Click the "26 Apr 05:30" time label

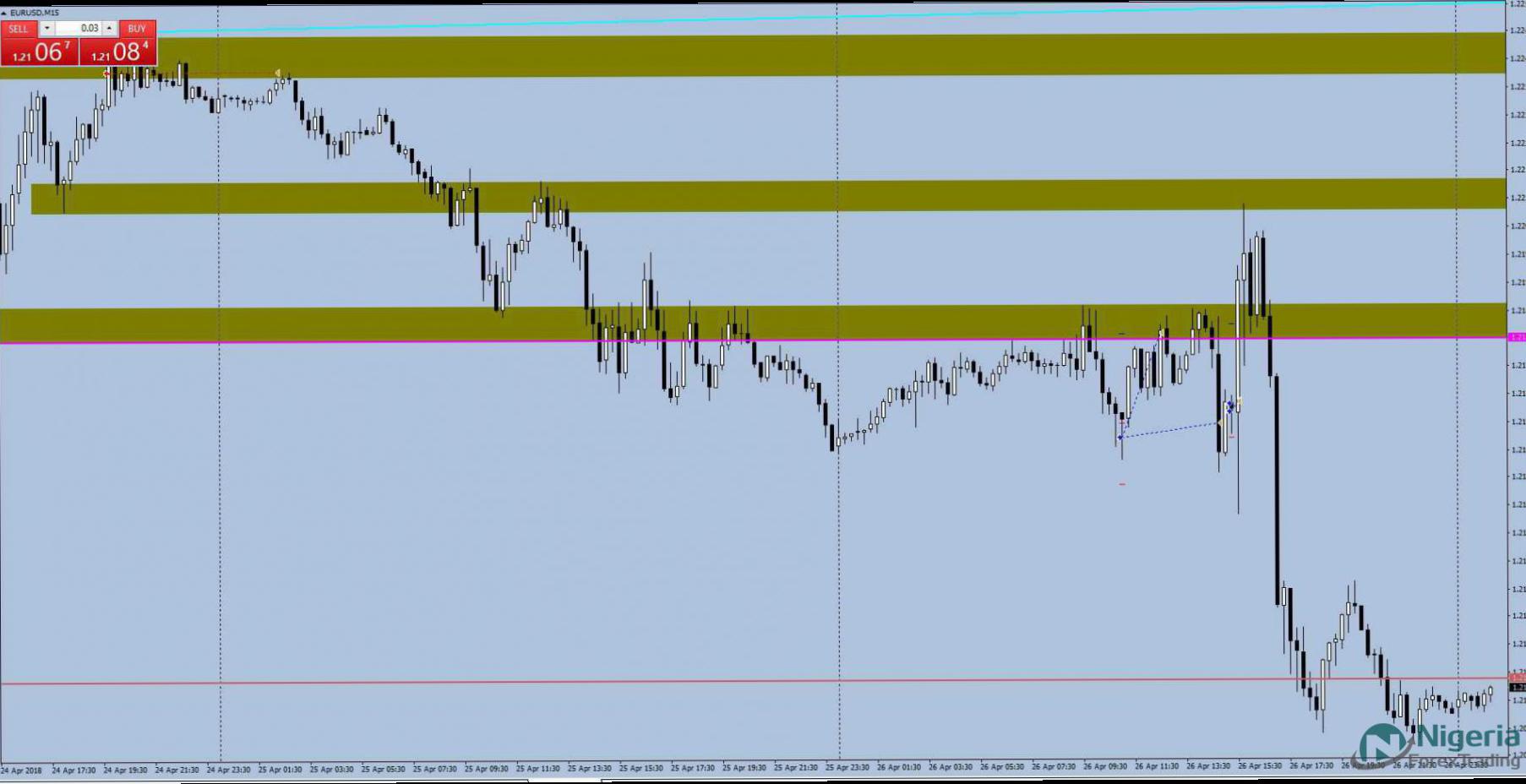tap(1002, 768)
